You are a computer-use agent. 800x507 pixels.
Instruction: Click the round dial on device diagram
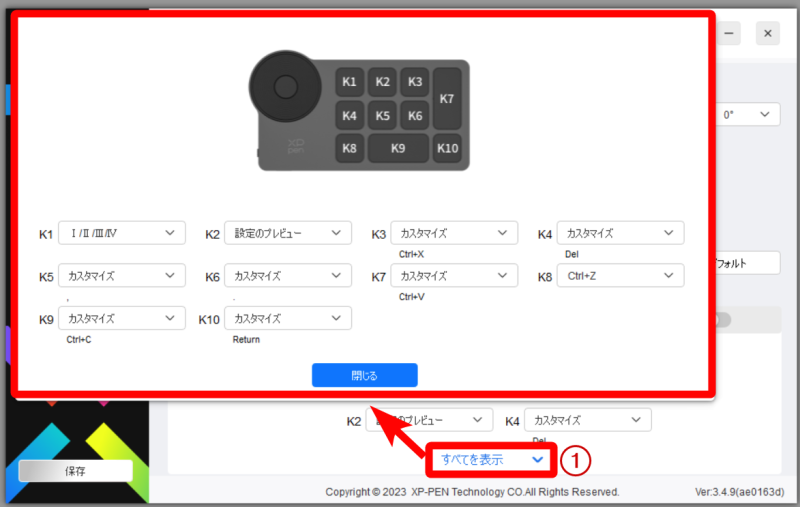[284, 87]
